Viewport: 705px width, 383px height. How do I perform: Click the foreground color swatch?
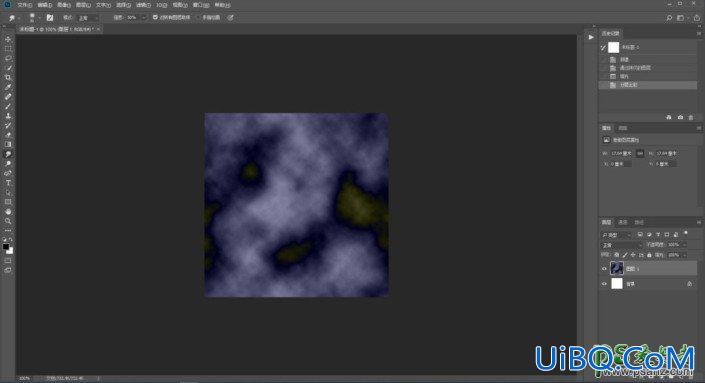[x=6, y=246]
